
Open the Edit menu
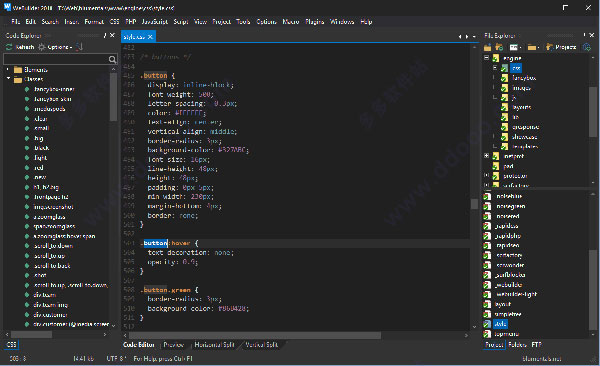pyautogui.click(x=31, y=21)
